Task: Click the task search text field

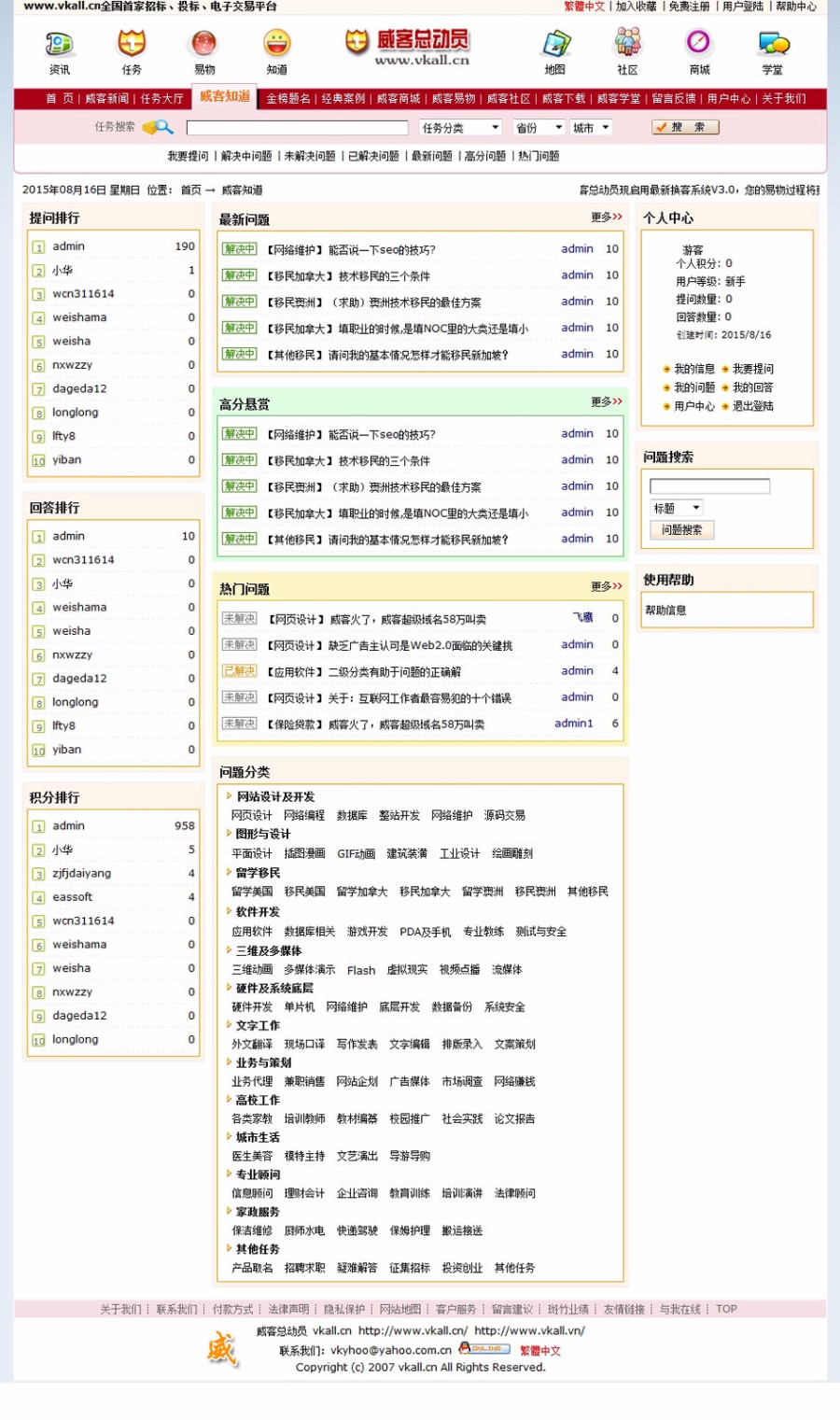Action: coord(297,128)
